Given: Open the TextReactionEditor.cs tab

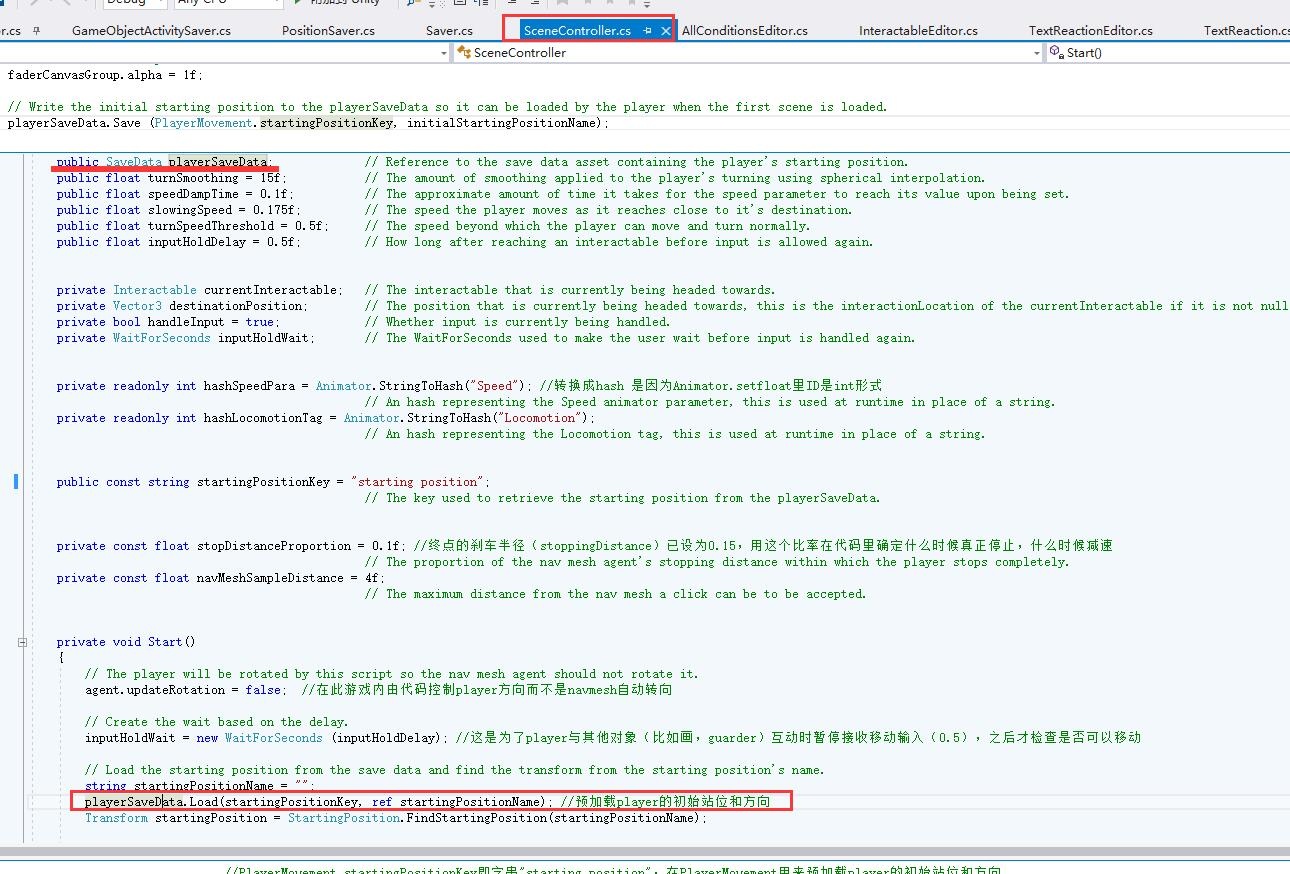Looking at the screenshot, I should tap(1090, 31).
